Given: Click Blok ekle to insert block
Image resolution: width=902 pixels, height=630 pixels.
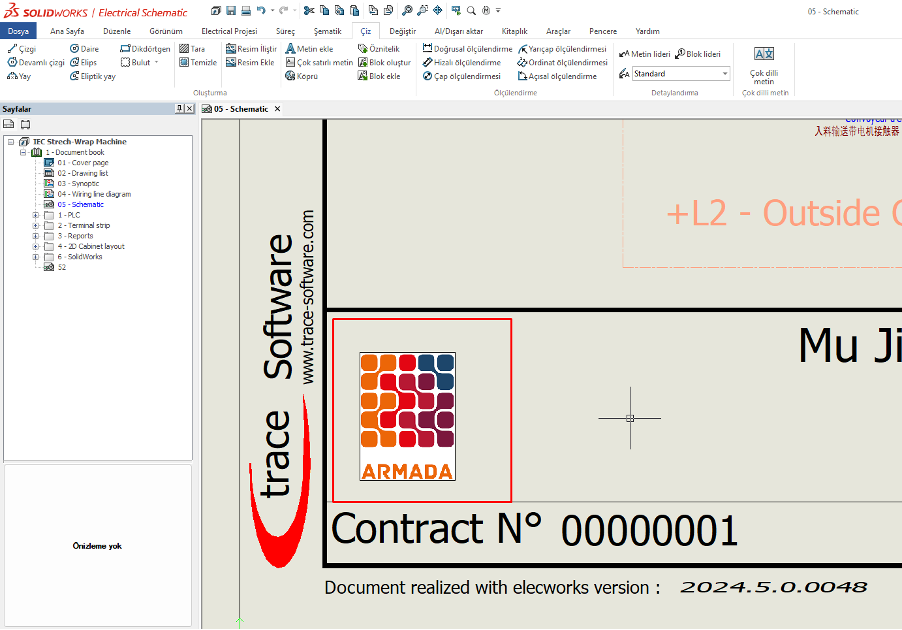Looking at the screenshot, I should click(x=379, y=76).
